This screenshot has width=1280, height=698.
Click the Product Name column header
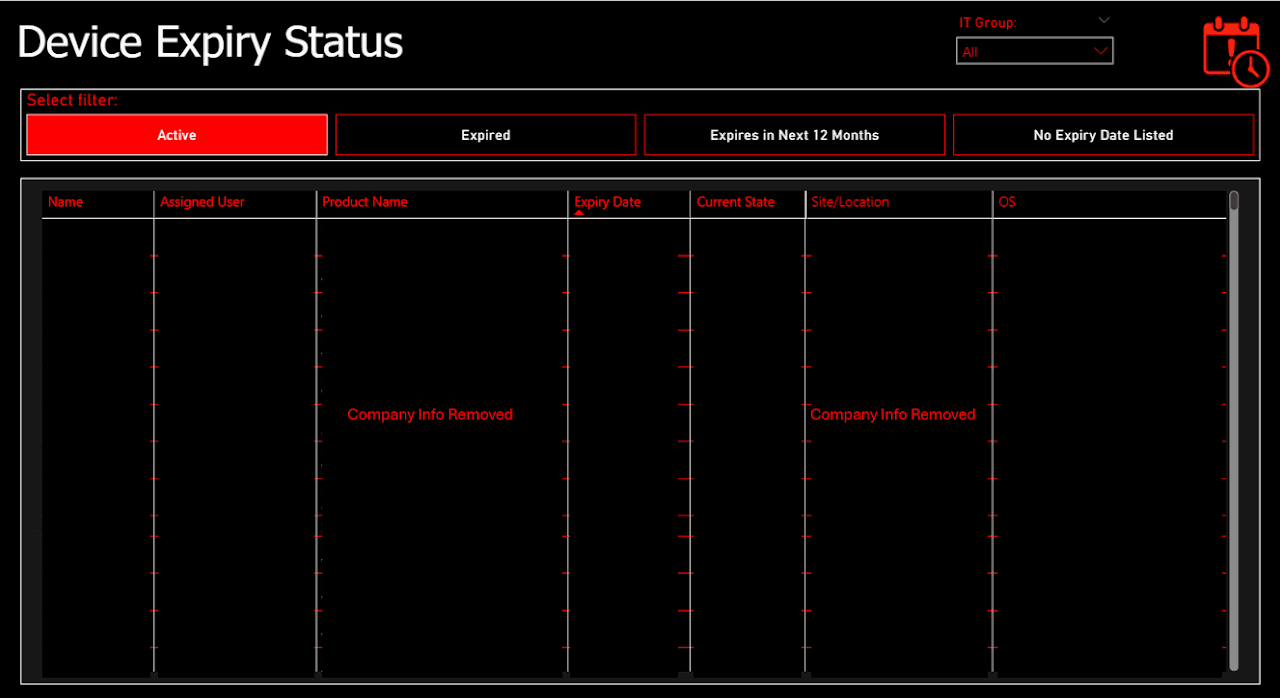pyautogui.click(x=364, y=201)
